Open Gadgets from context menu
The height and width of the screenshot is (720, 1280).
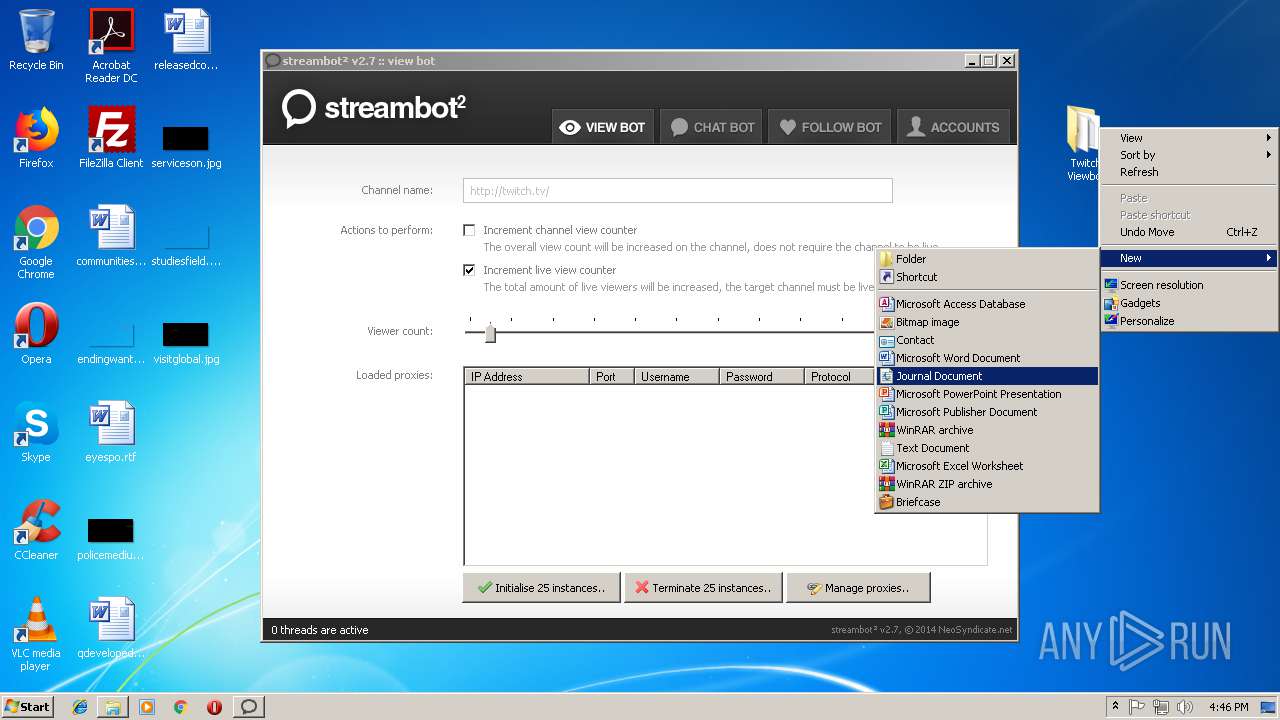click(x=1189, y=303)
